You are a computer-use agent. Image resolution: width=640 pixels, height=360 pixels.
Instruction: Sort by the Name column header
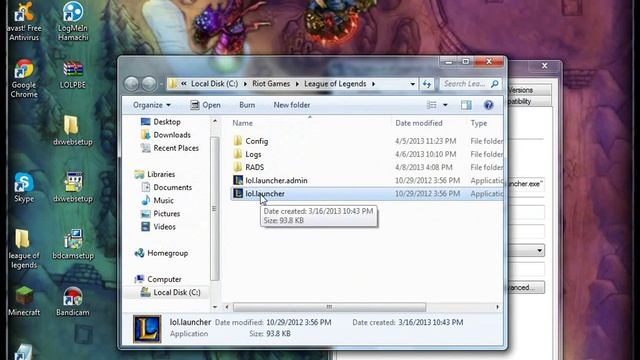[x=242, y=123]
